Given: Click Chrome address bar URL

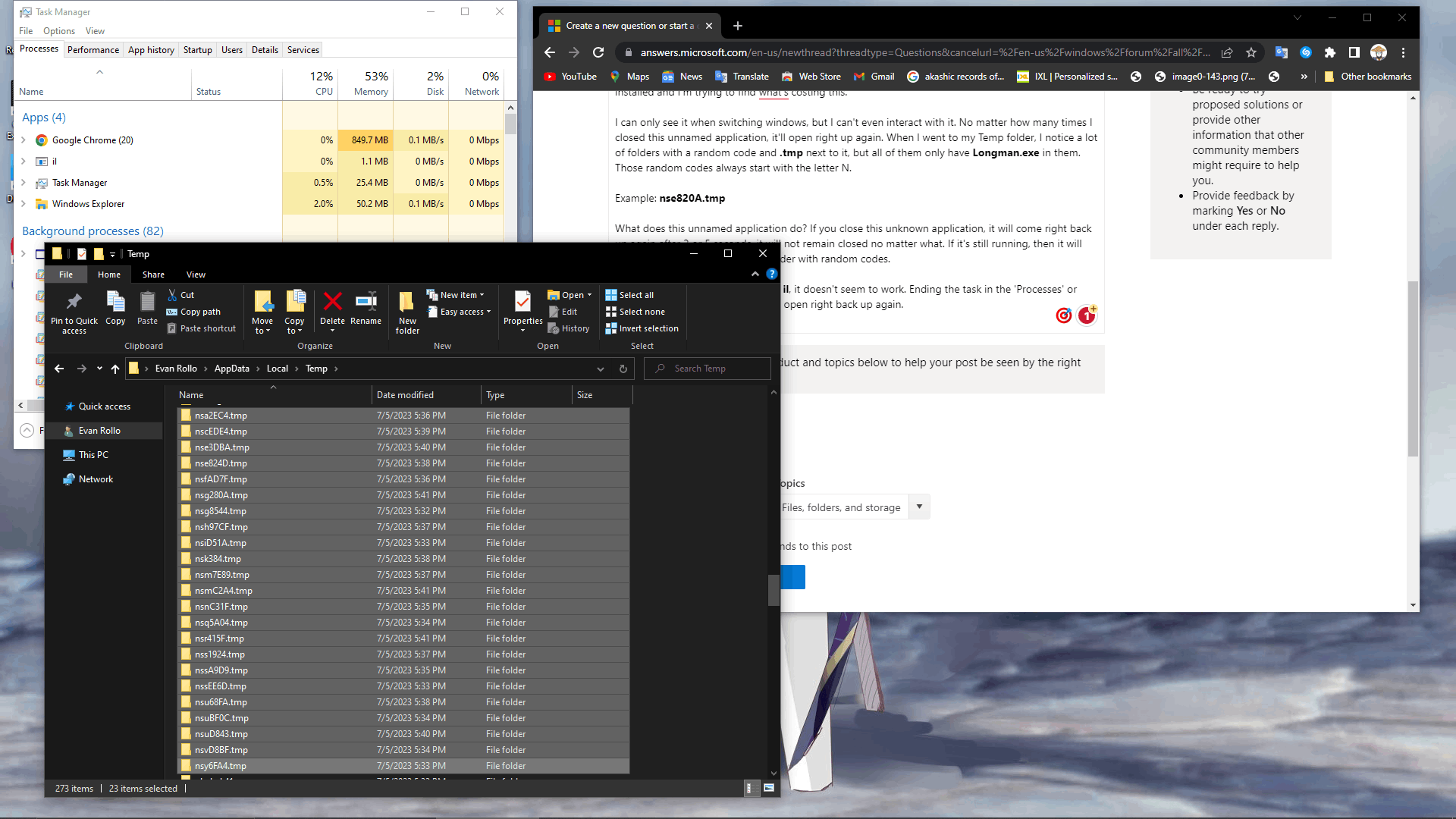Looking at the screenshot, I should (925, 52).
